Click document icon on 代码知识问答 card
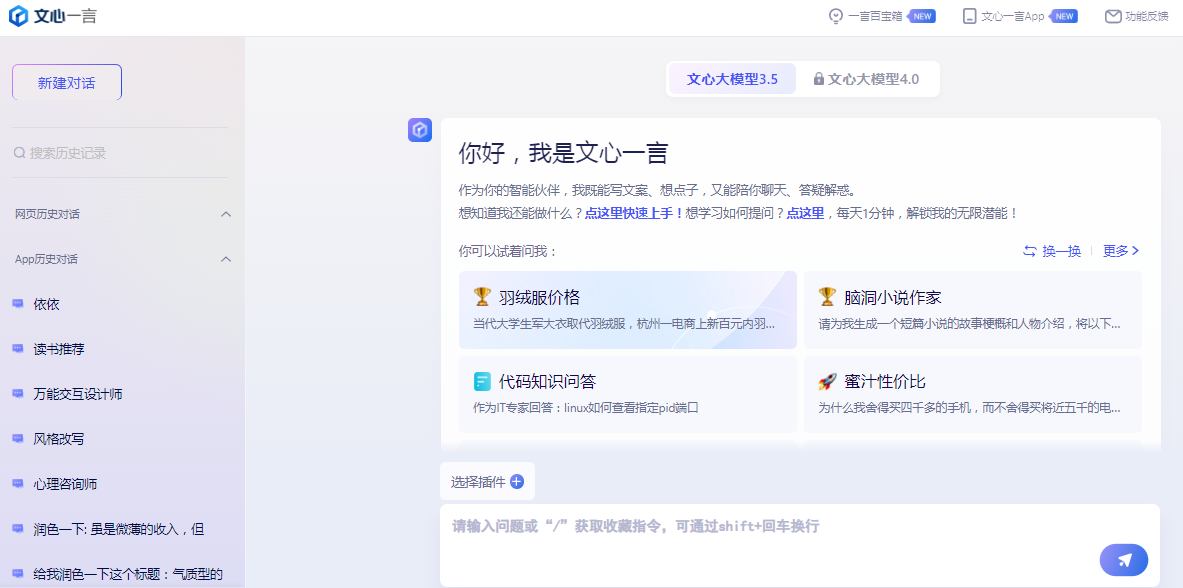 (482, 381)
